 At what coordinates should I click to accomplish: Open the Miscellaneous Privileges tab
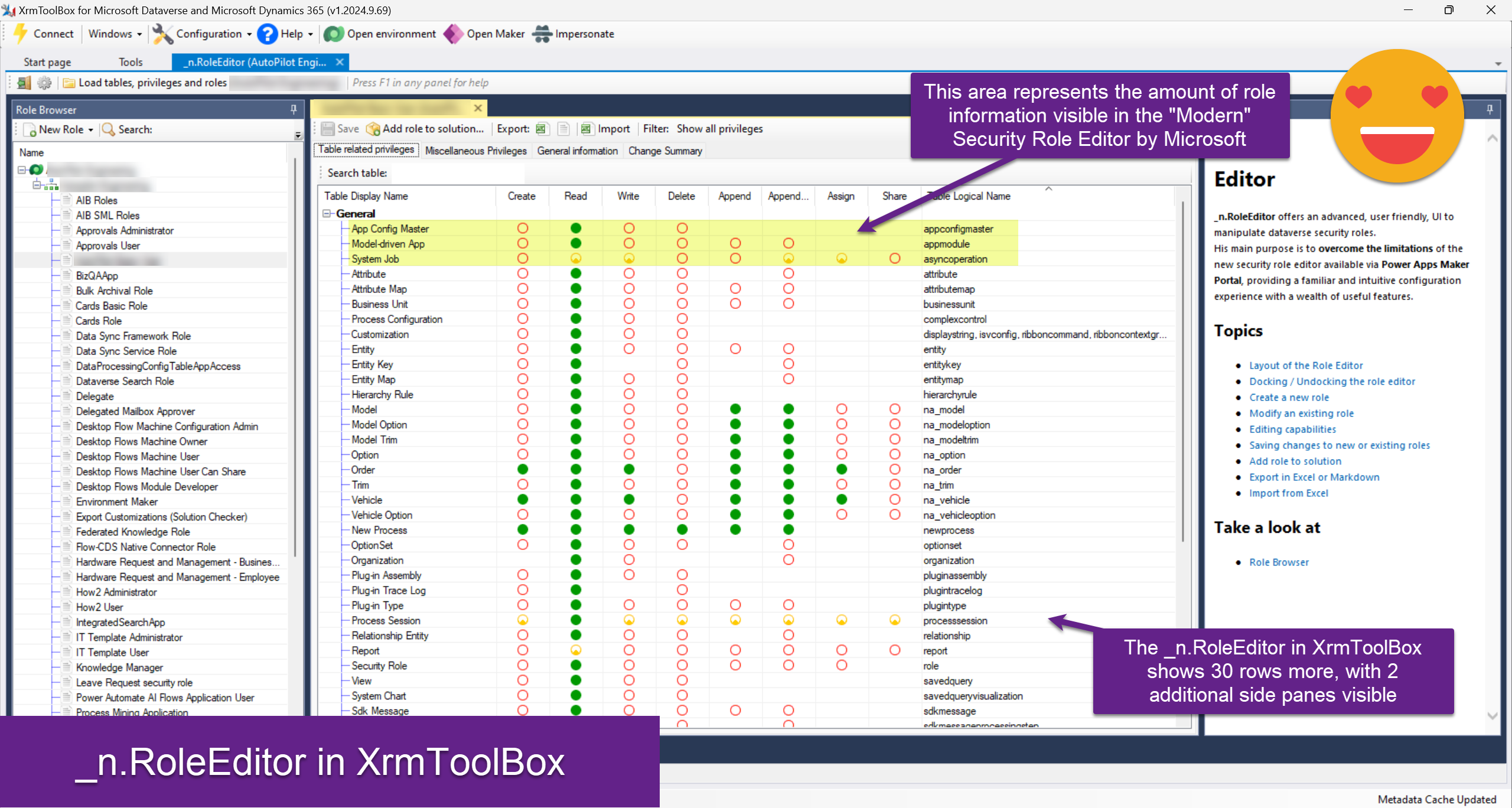(x=475, y=151)
